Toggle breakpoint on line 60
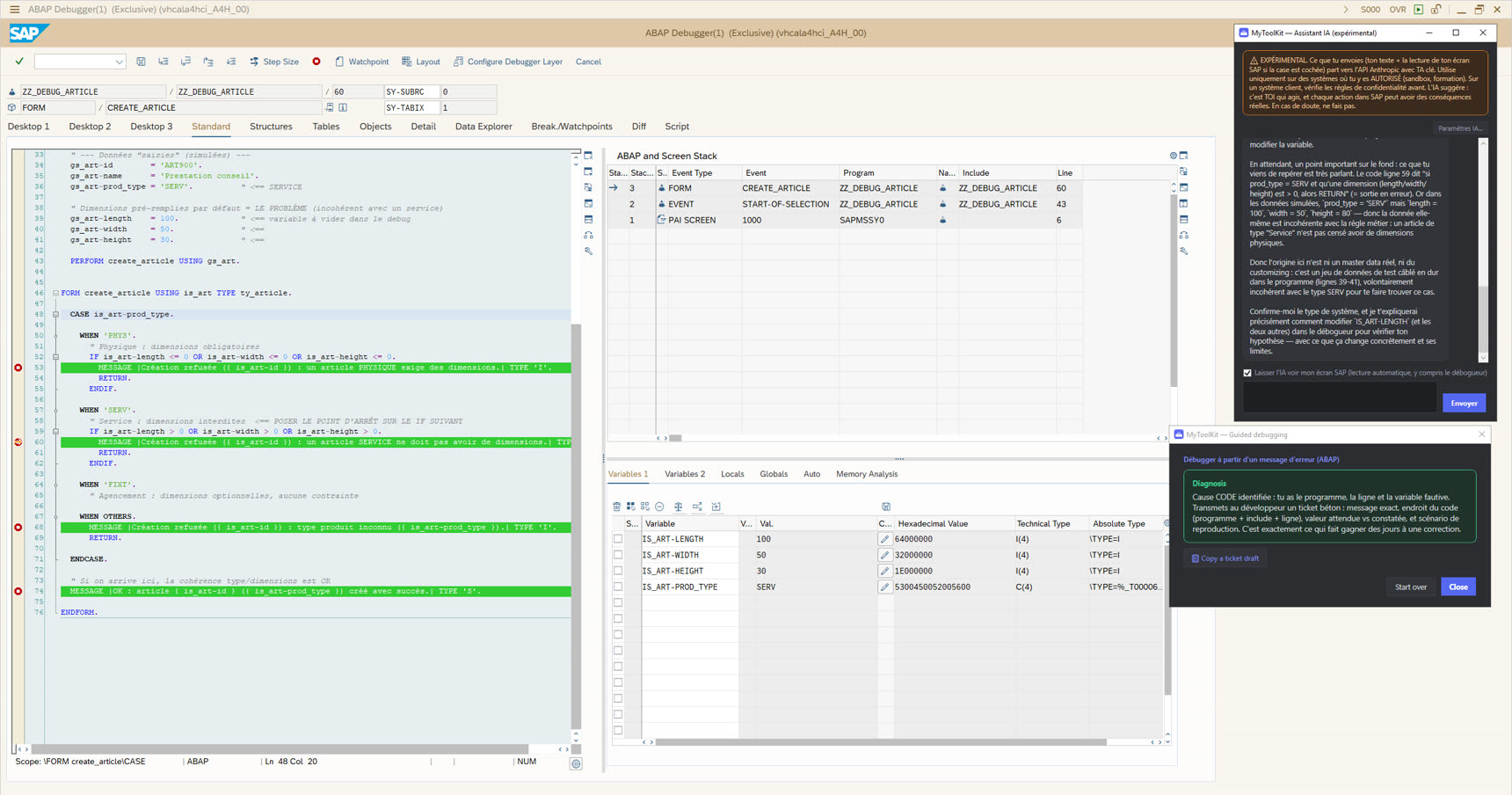The width and height of the screenshot is (1512, 795). [18, 442]
